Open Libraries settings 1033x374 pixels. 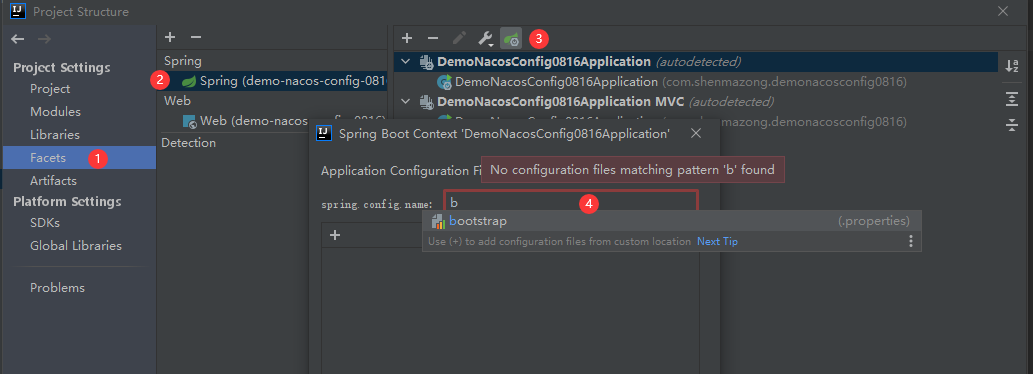[x=55, y=135]
